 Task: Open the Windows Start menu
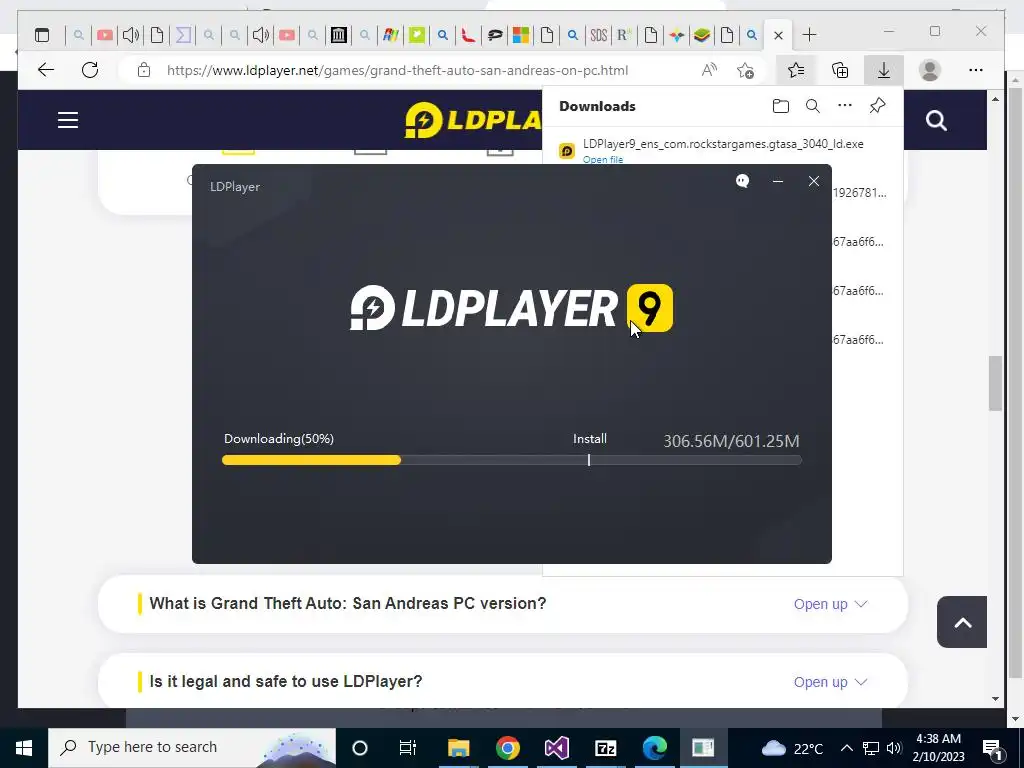click(24, 748)
